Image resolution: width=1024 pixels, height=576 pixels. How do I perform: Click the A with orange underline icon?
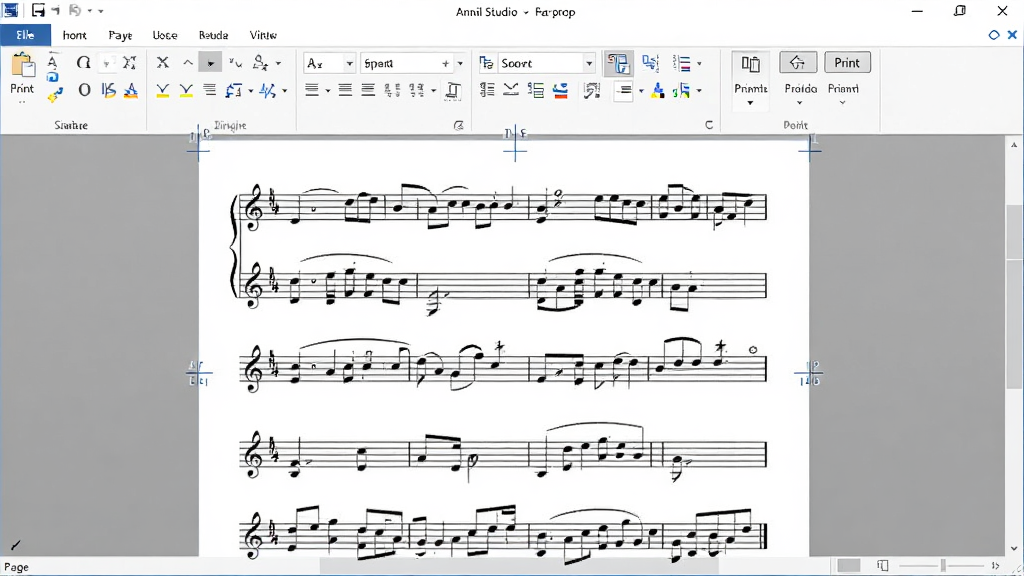pyautogui.click(x=131, y=90)
